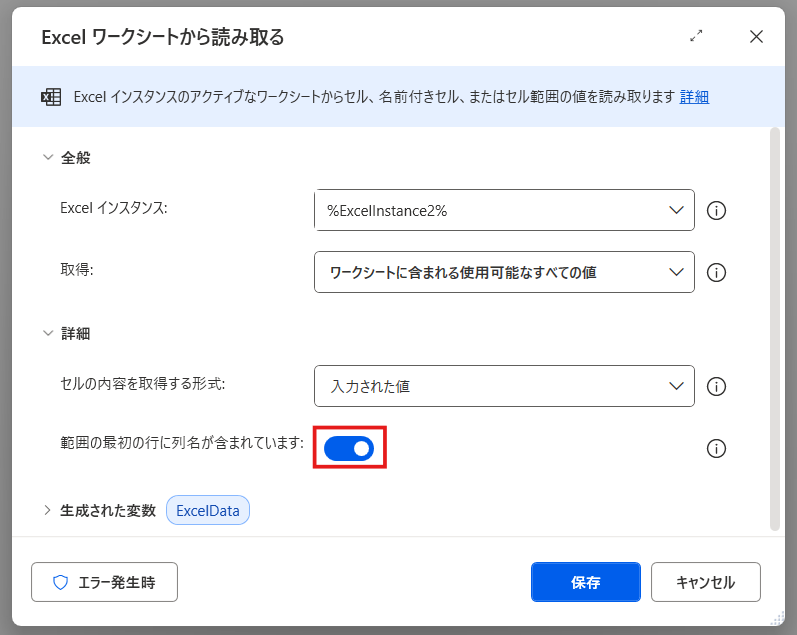The height and width of the screenshot is (635, 797).
Task: Click the info icon beside Excel インスタンス
Action: 716,210
